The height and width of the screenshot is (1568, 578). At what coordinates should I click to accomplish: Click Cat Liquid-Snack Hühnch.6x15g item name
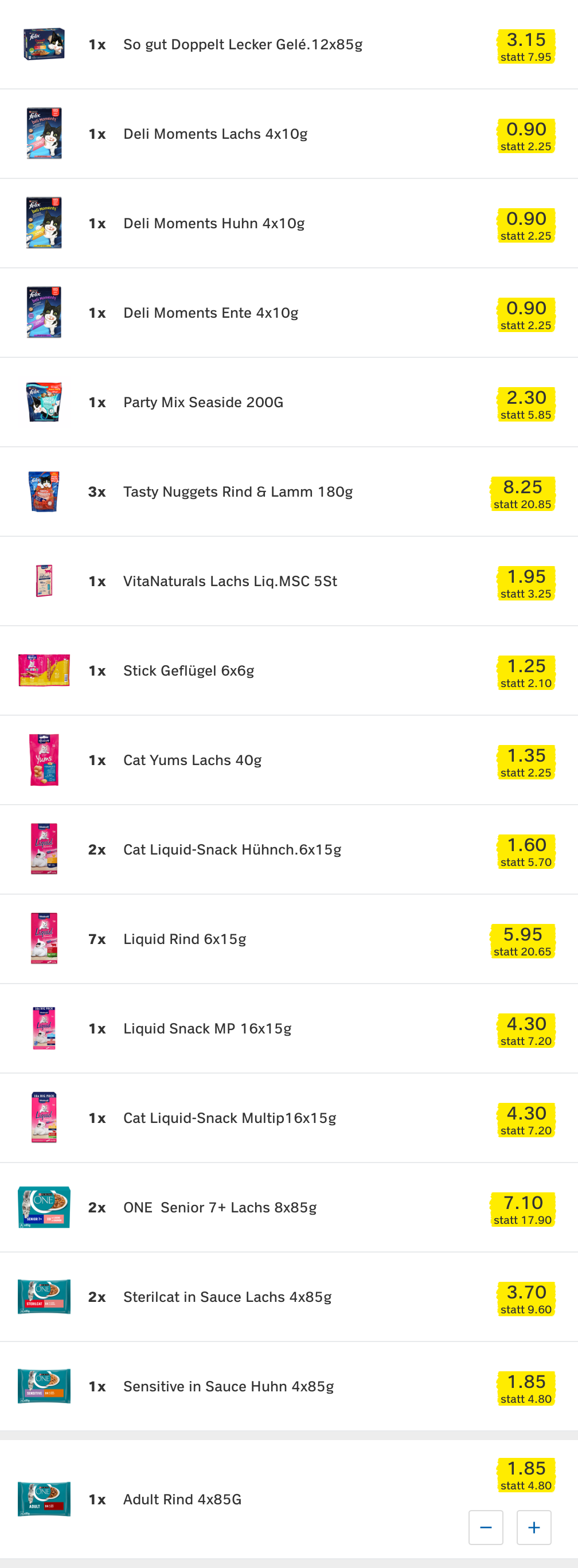tap(232, 850)
